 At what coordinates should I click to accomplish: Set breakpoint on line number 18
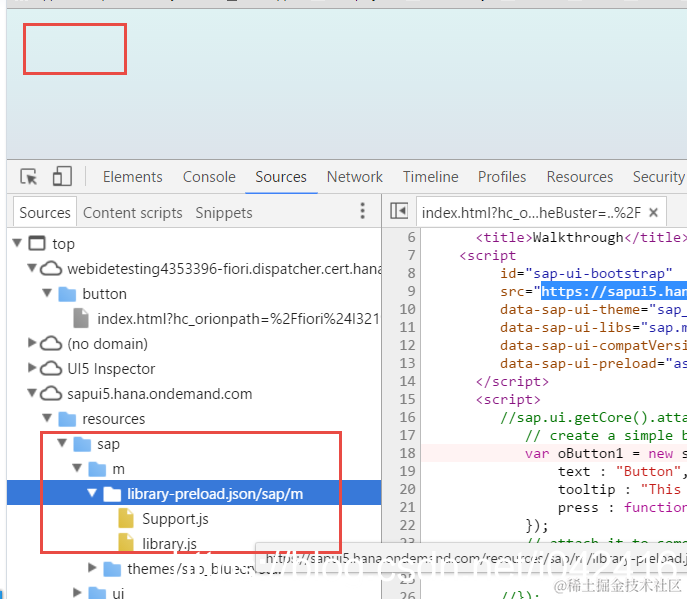click(x=407, y=453)
